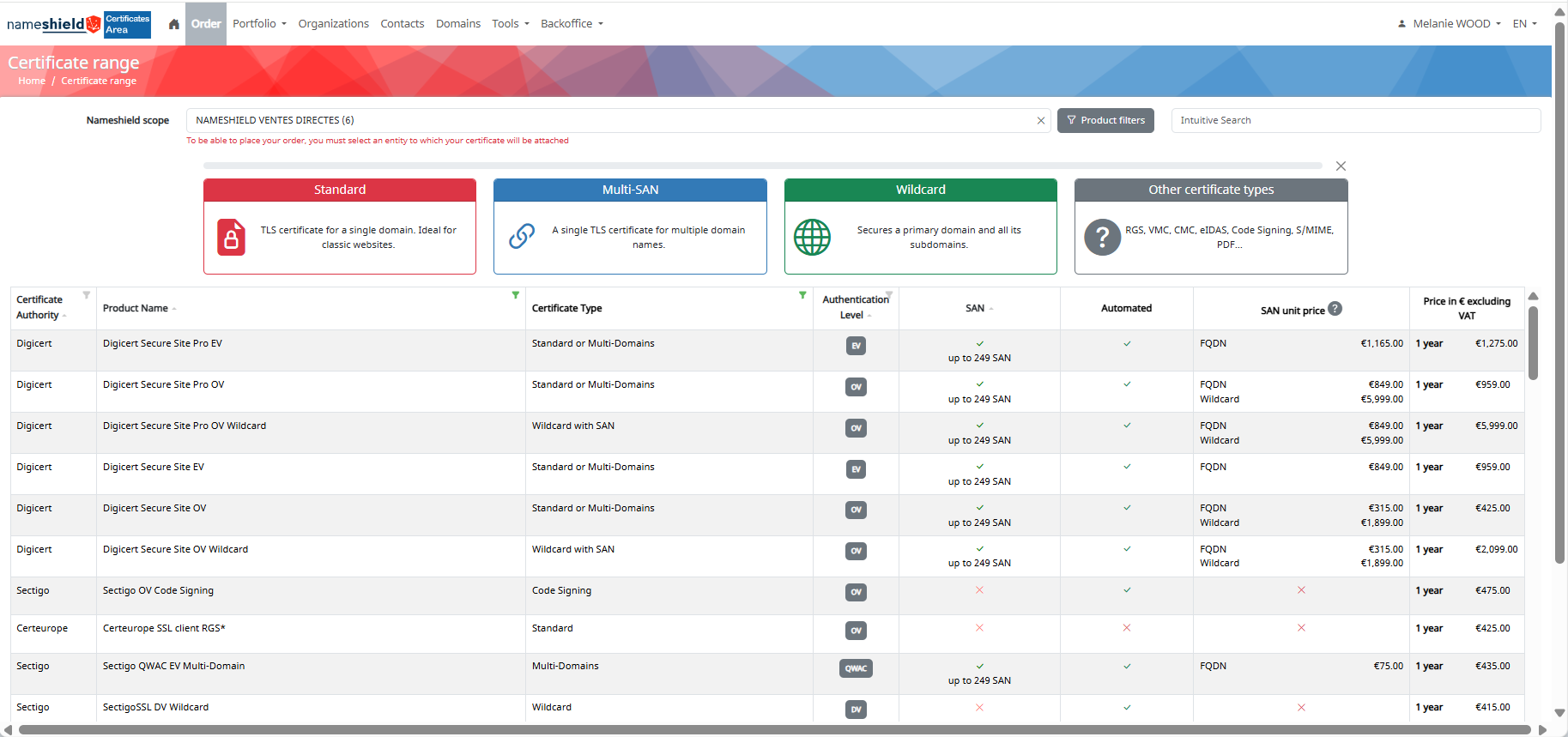Show help for SAN unit price
The width and height of the screenshot is (1568, 737).
click(x=1335, y=309)
